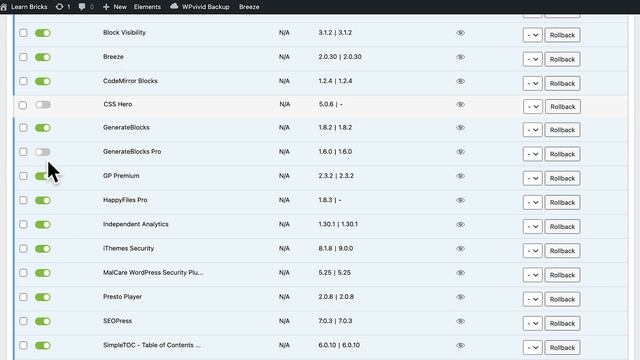
Task: Open version dropdown for CSS Hero
Action: [532, 107]
